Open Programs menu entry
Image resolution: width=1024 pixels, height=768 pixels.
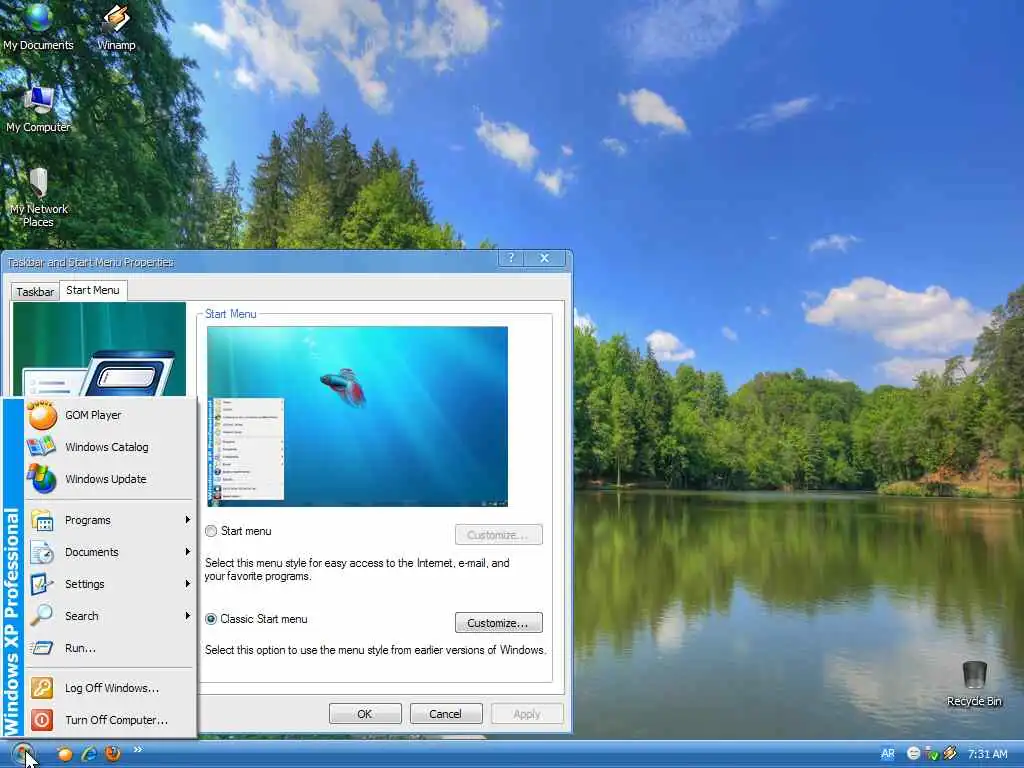(110, 520)
